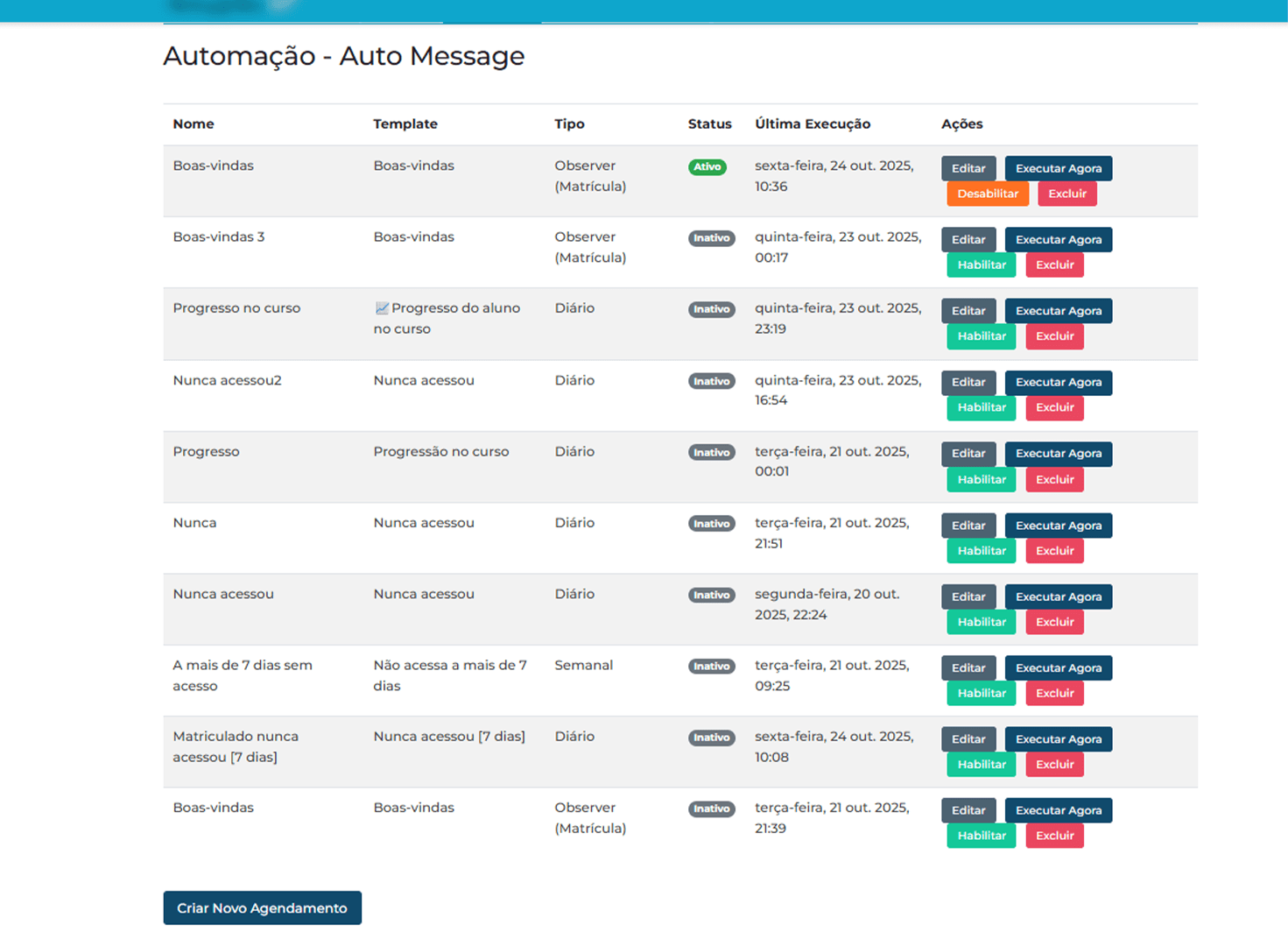
Task: Enable the Boas-vindas 3 automation
Action: pyautogui.click(x=981, y=265)
